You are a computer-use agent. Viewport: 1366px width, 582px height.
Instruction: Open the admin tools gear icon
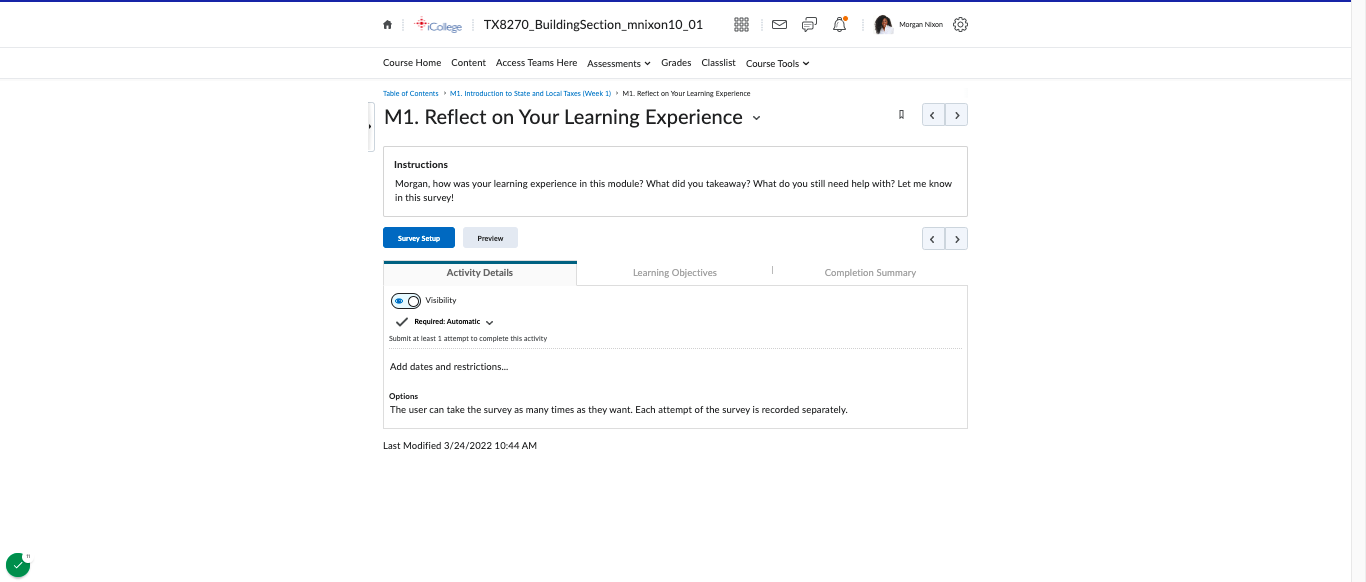[x=960, y=25]
